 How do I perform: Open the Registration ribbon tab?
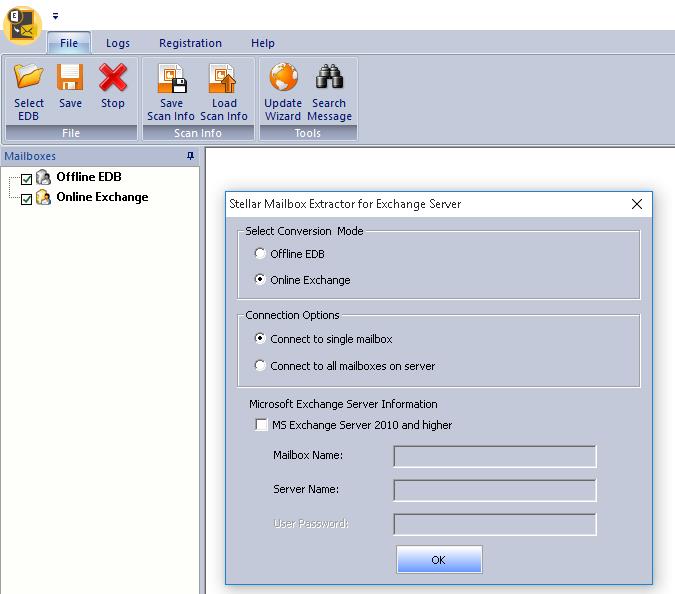(x=190, y=43)
